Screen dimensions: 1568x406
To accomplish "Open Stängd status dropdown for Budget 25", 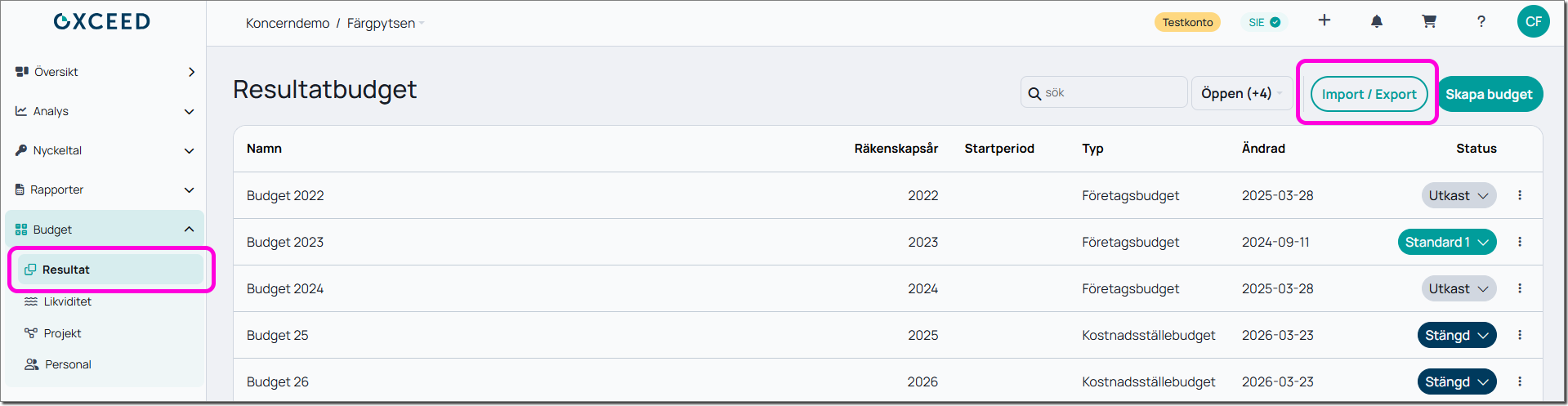I will [1456, 335].
